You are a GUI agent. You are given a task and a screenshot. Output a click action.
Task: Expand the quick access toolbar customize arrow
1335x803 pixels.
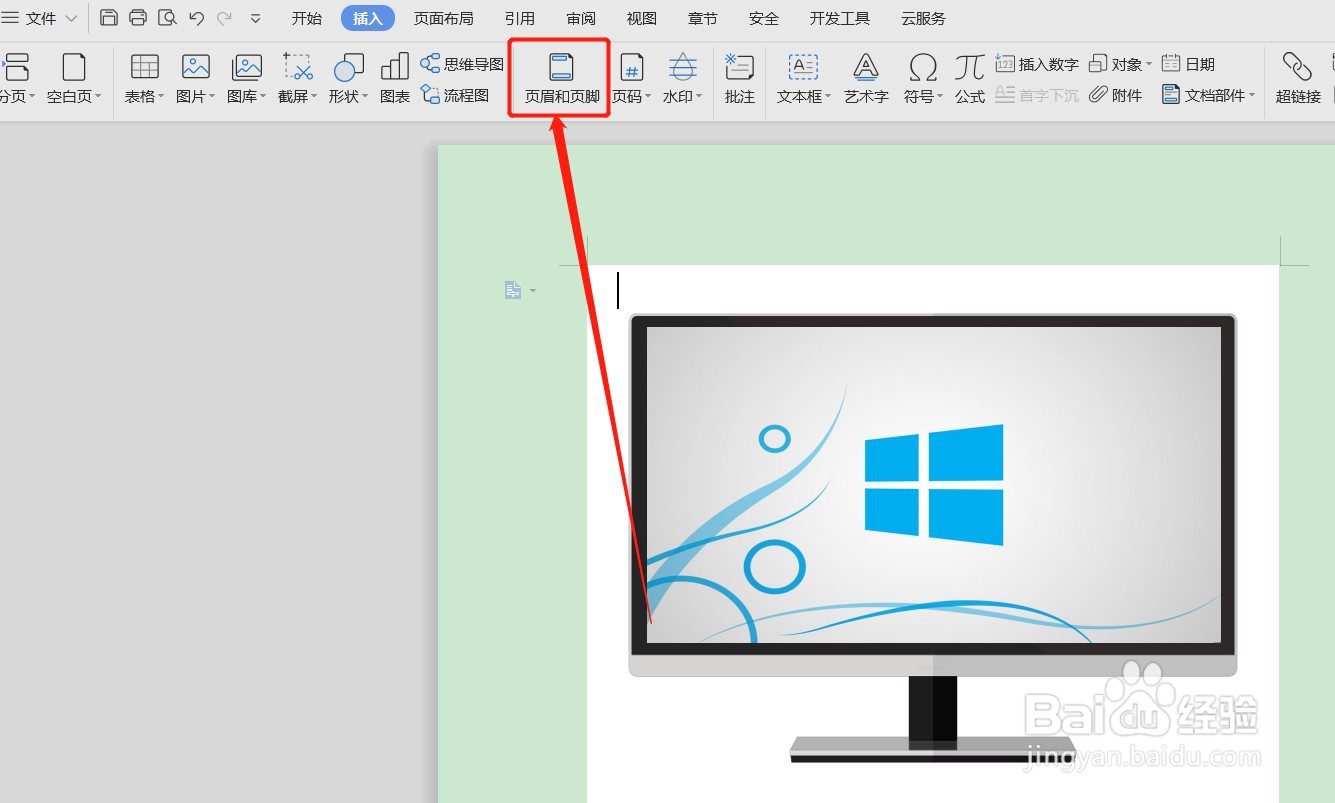coord(256,19)
